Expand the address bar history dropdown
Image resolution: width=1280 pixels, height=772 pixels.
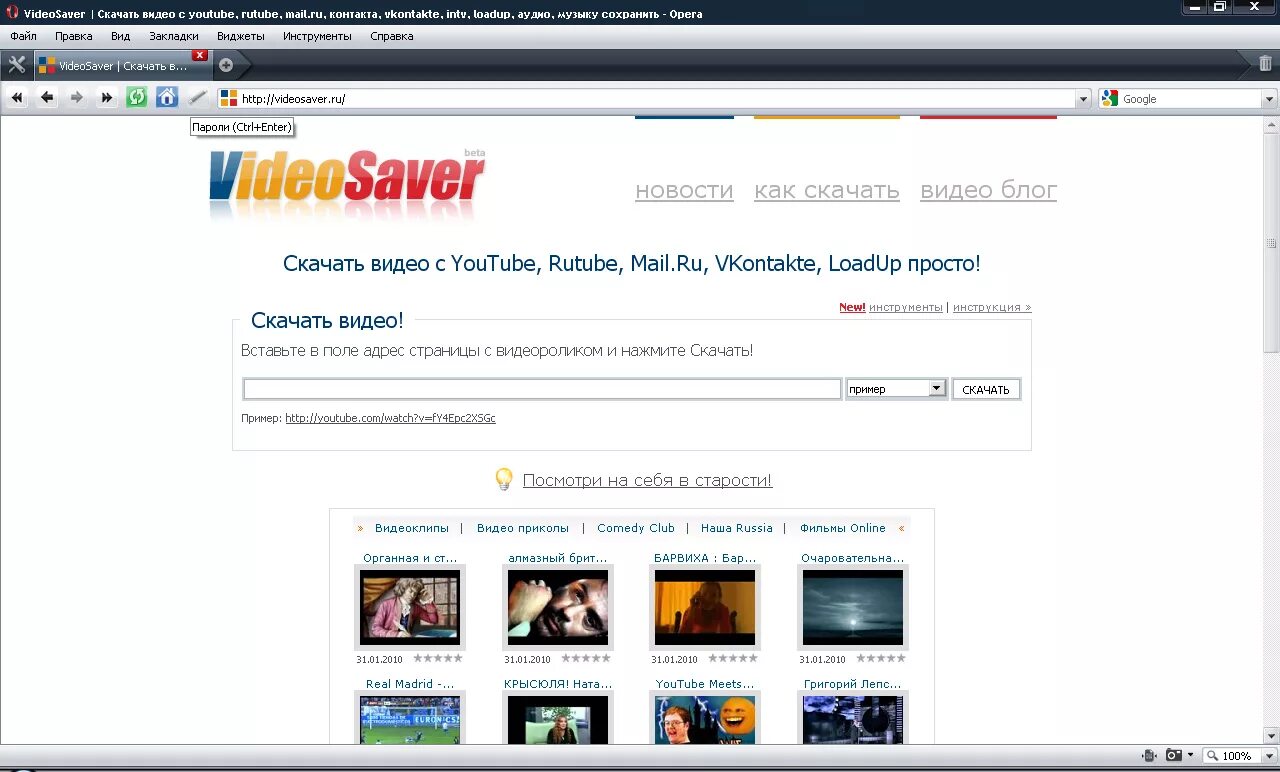(1083, 99)
